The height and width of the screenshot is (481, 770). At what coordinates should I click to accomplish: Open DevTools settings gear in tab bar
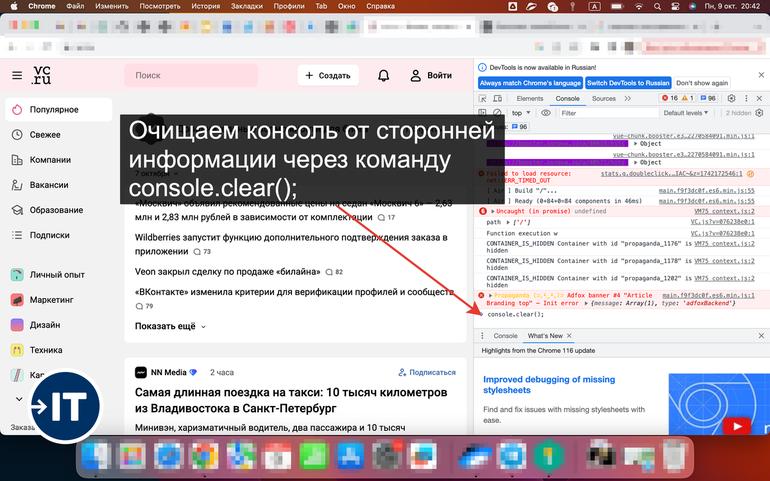(x=731, y=98)
